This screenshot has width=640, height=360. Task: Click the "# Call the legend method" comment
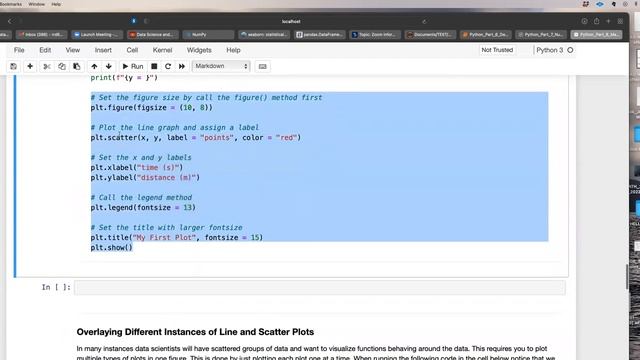[141, 198]
